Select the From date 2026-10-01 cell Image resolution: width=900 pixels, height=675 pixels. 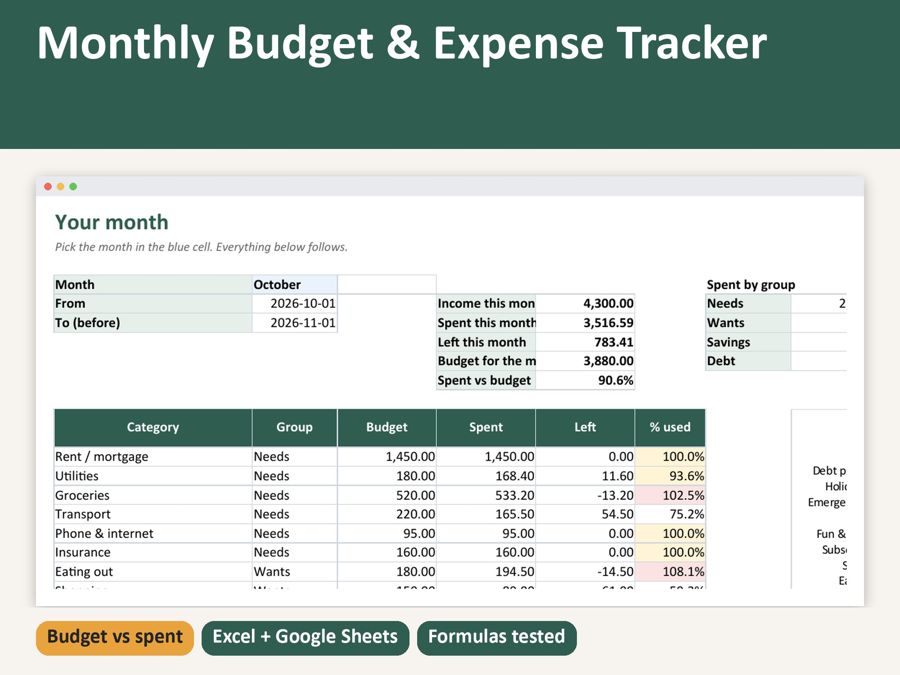(294, 304)
